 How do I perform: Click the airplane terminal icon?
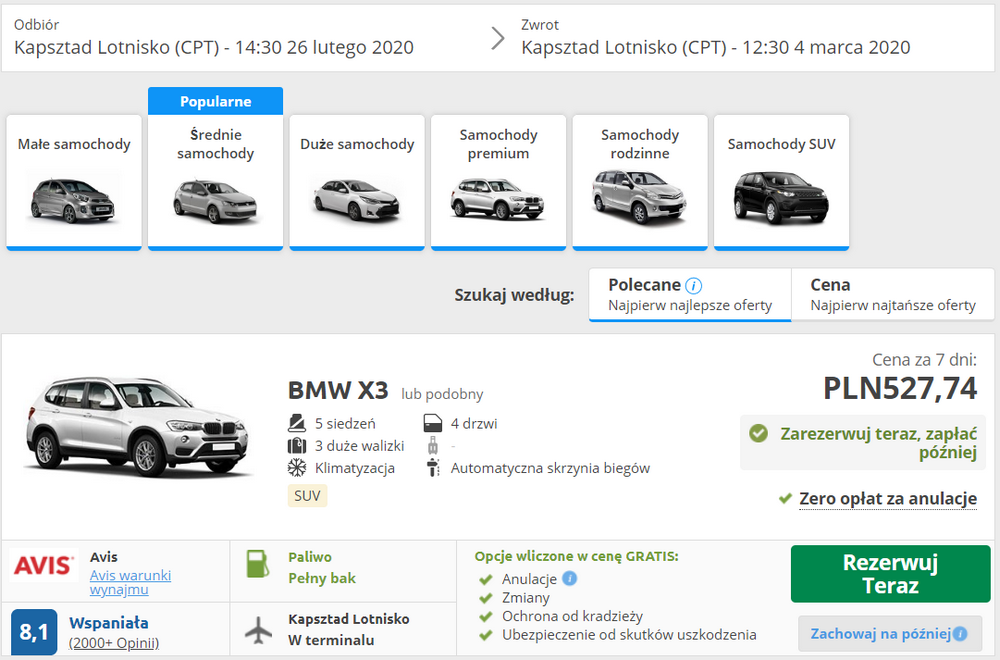[x=258, y=630]
